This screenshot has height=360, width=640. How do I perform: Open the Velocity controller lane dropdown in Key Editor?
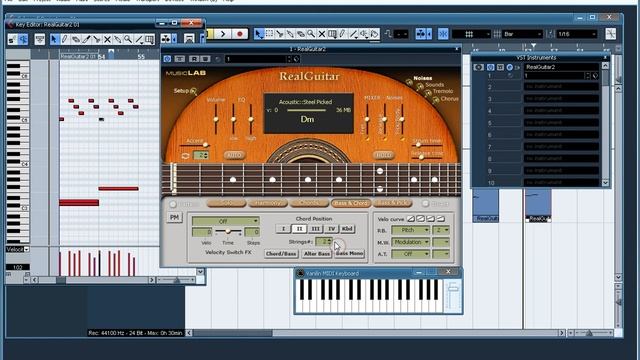tap(17, 249)
